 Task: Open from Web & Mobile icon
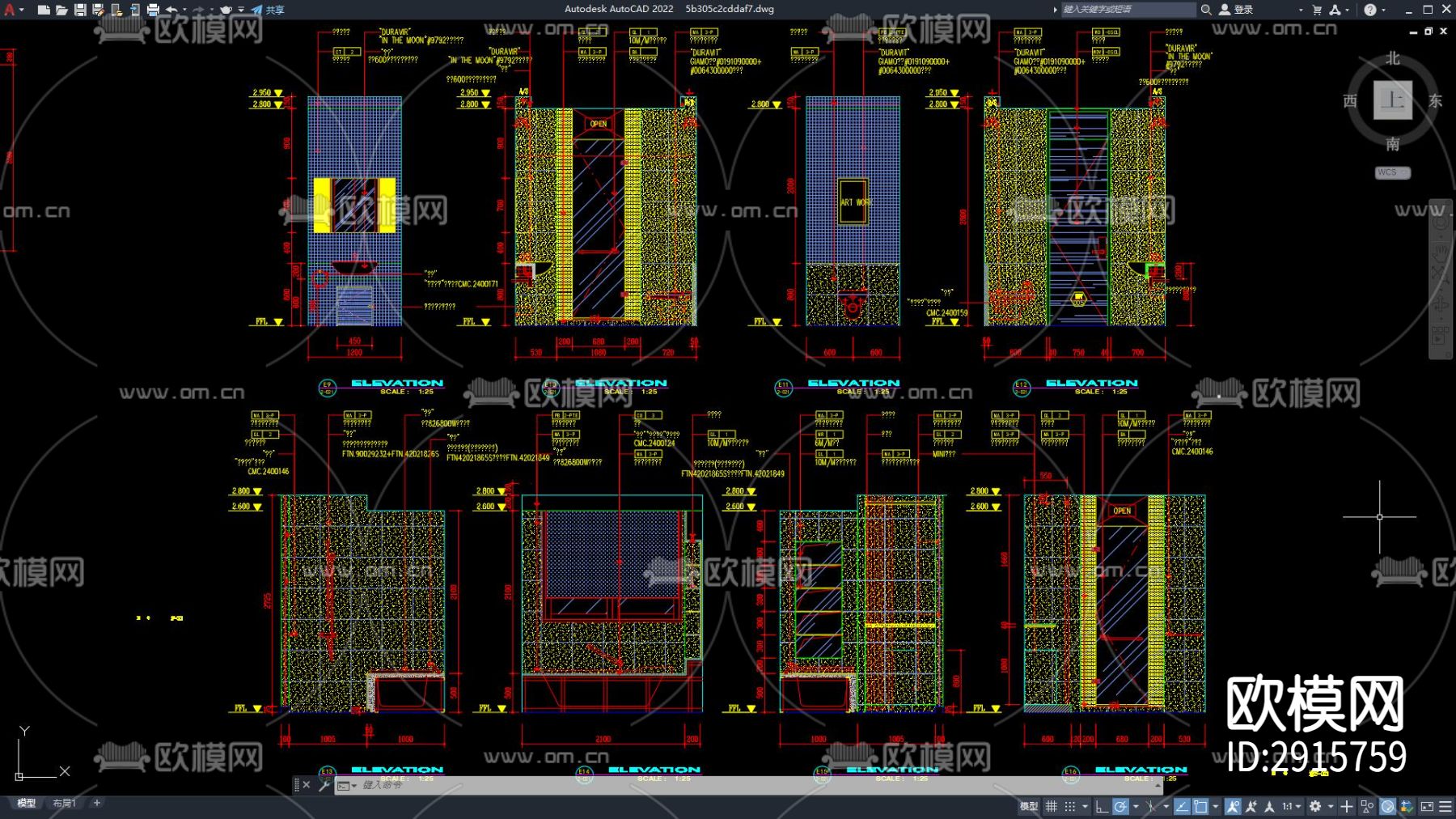pyautogui.click(x=116, y=10)
